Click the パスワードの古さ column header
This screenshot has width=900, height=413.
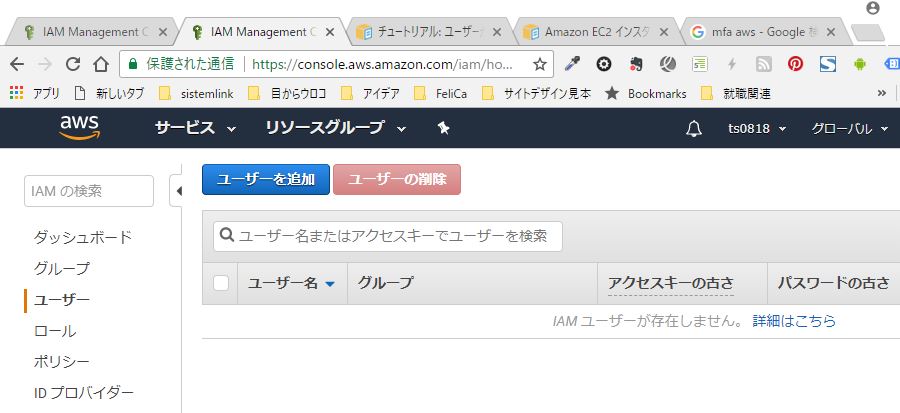834,283
